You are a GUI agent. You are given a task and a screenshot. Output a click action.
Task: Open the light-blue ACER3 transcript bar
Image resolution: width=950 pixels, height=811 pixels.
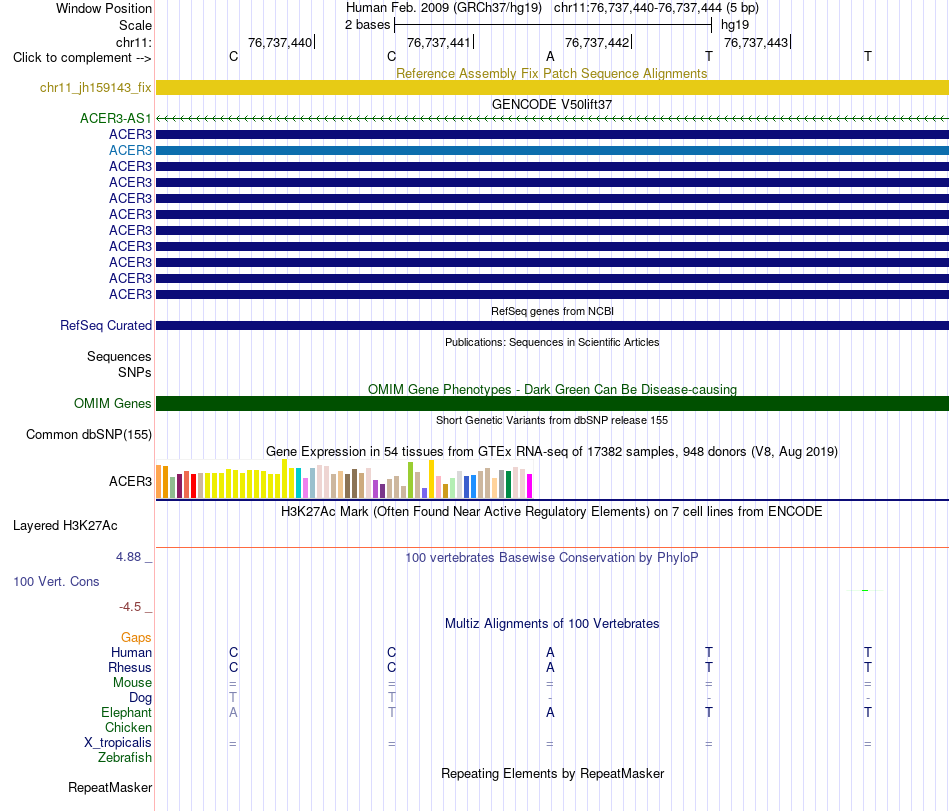(553, 150)
